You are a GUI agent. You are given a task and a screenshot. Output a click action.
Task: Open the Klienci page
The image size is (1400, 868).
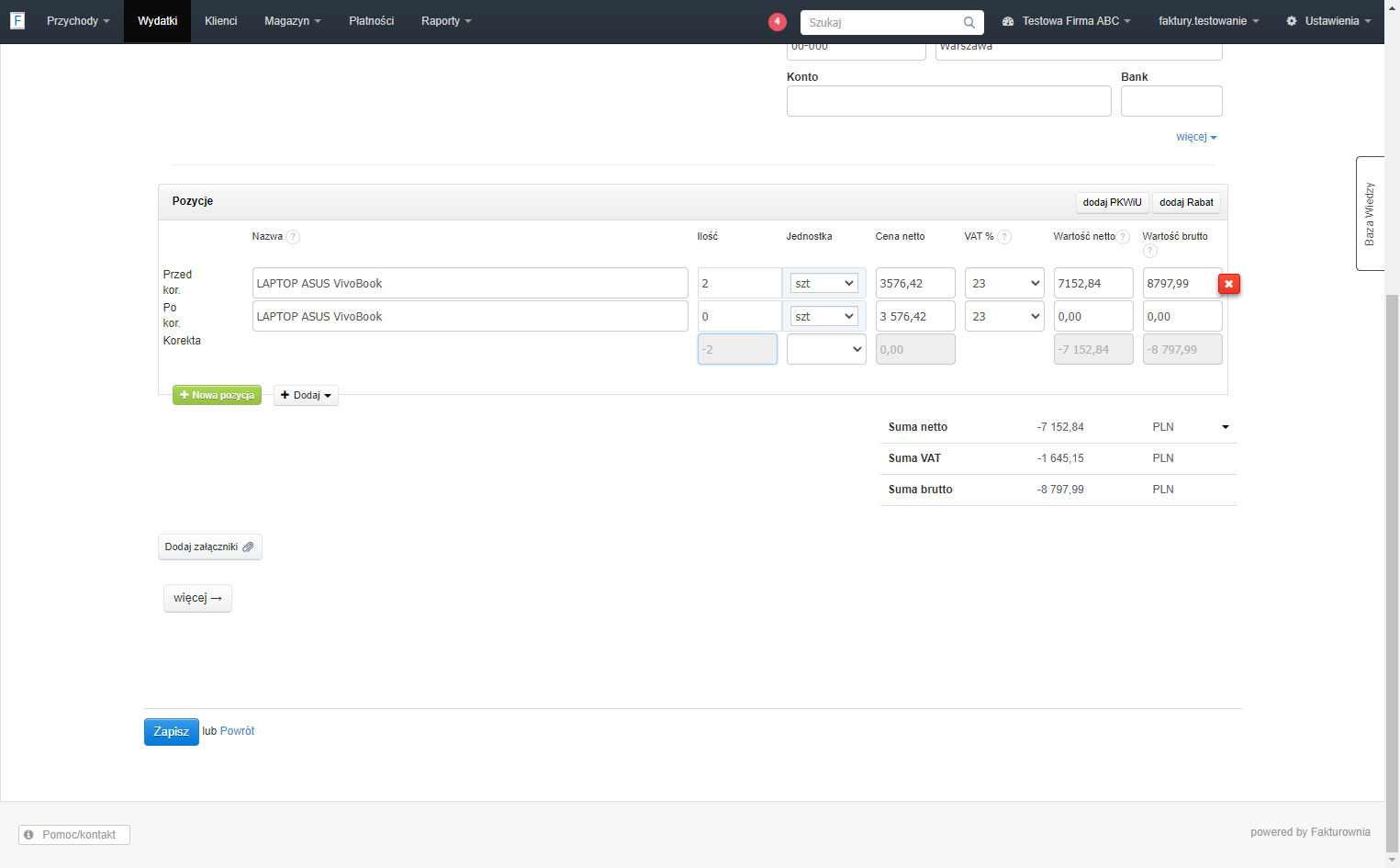[221, 21]
